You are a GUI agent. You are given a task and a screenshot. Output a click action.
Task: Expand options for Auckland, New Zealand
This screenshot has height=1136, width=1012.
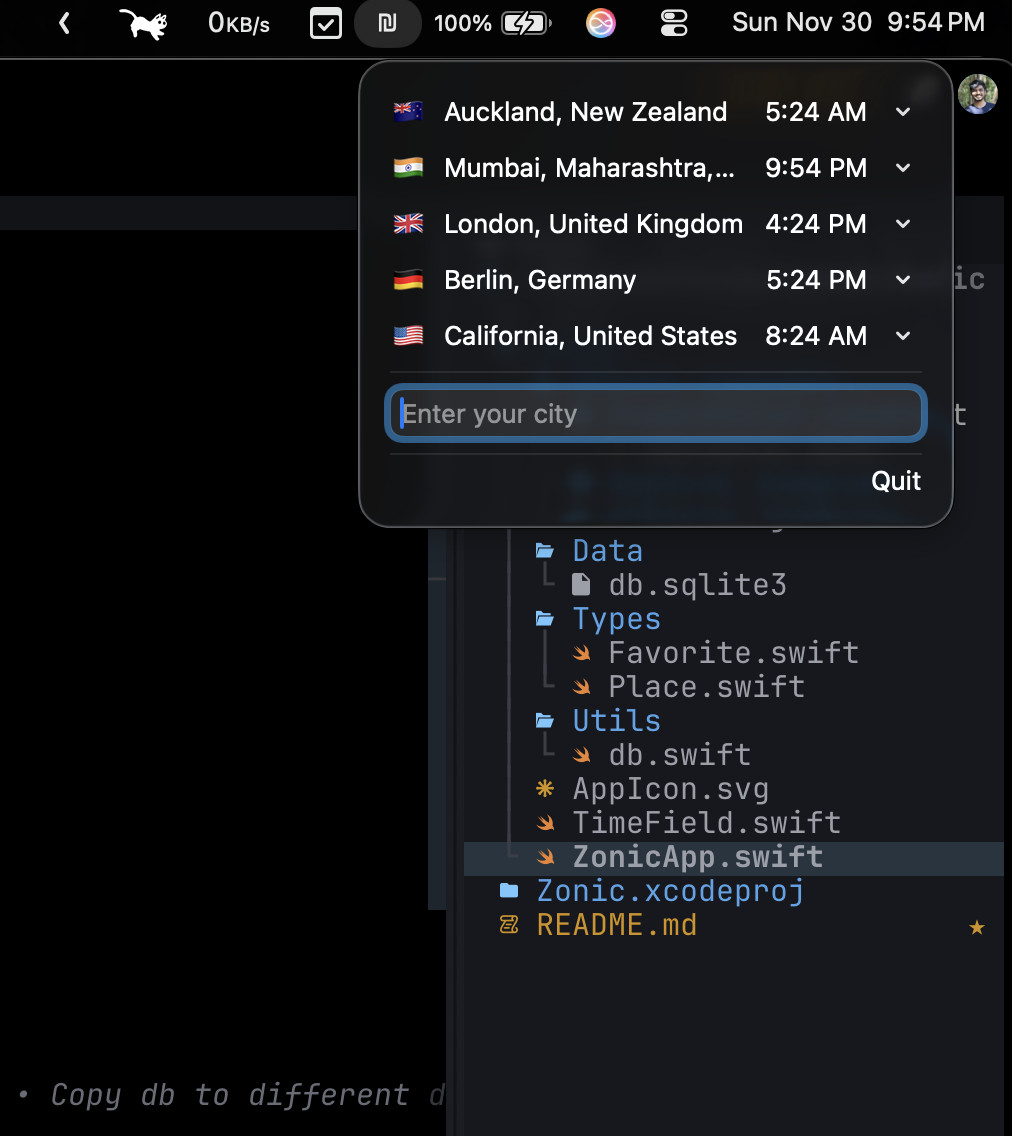(903, 112)
